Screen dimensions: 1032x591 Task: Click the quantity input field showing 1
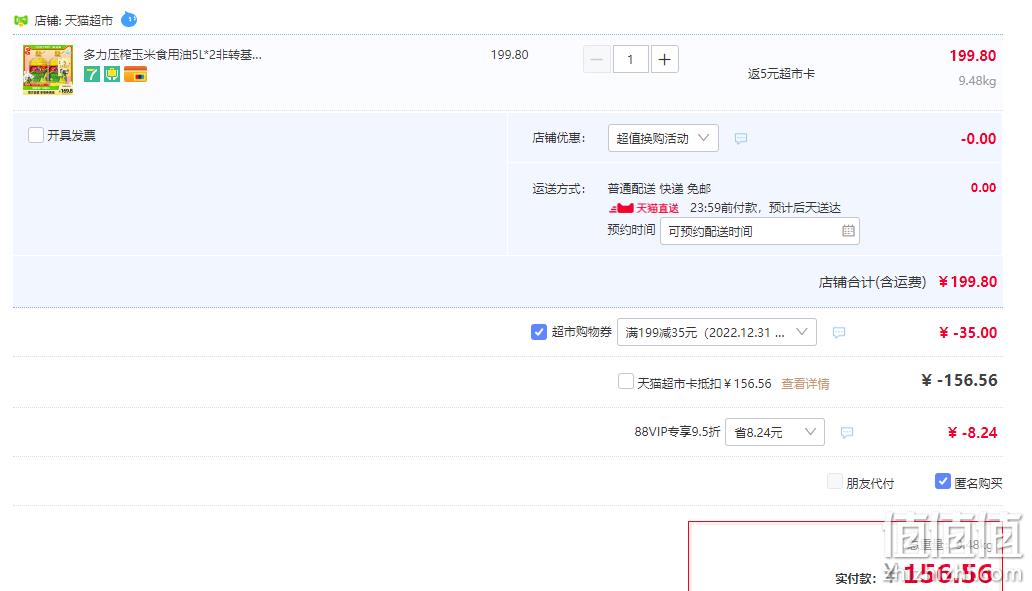[631, 59]
